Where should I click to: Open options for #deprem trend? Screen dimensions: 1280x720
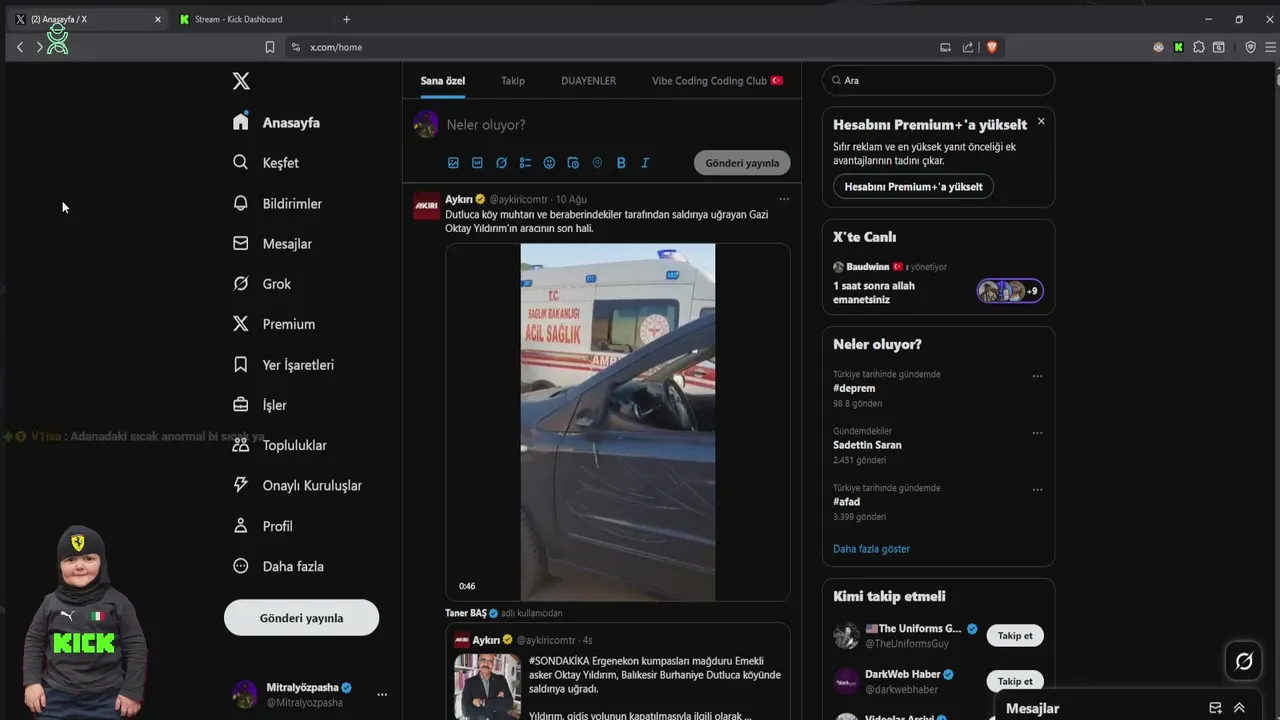[x=1037, y=377]
